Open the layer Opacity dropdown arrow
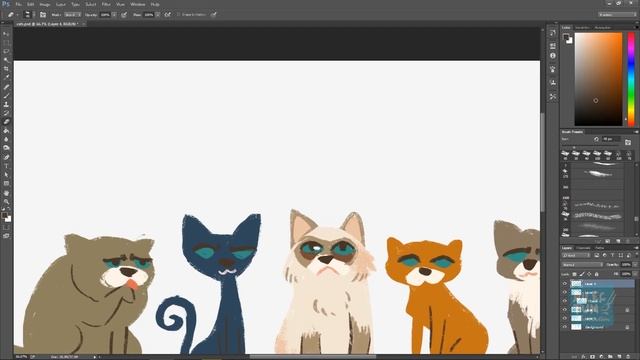This screenshot has width=640, height=360. click(x=635, y=265)
